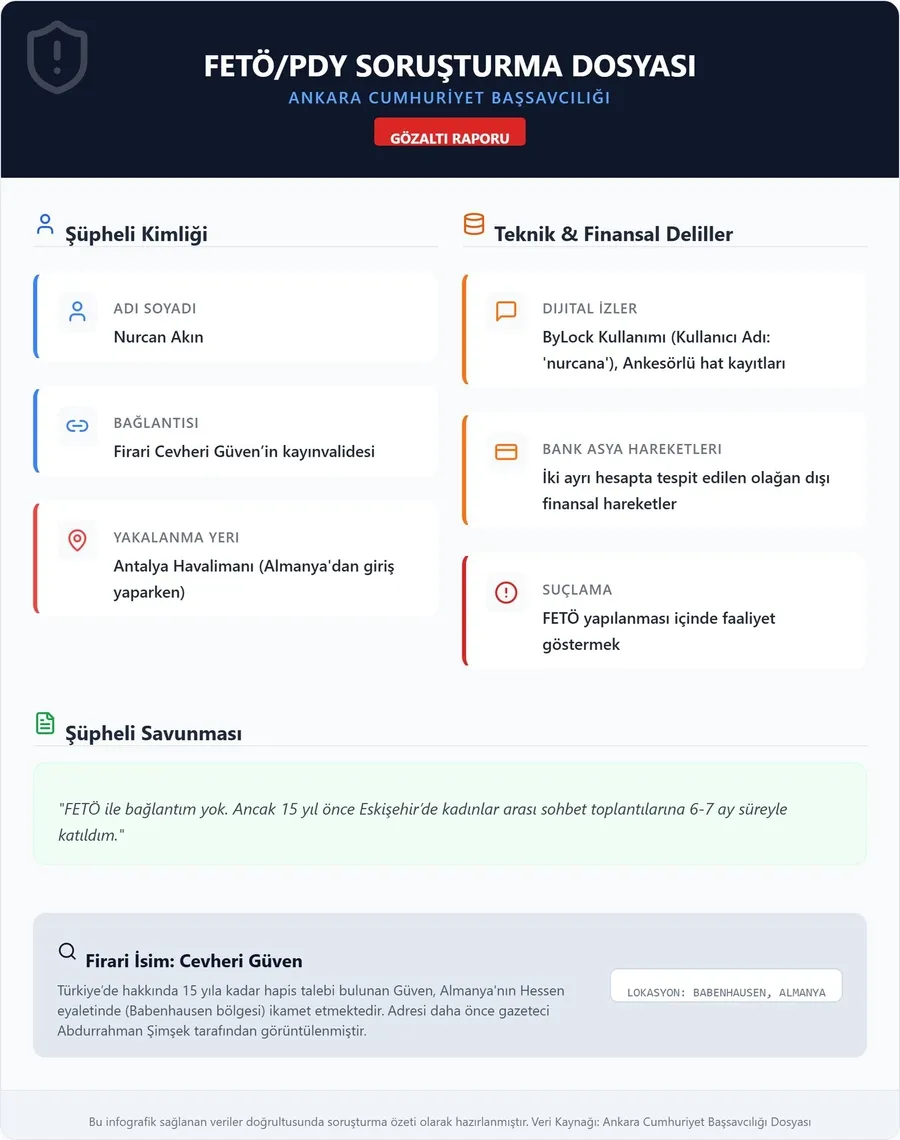
Task: Click the map pin icon in Yakalanma Yeri card
Action: (x=77, y=541)
